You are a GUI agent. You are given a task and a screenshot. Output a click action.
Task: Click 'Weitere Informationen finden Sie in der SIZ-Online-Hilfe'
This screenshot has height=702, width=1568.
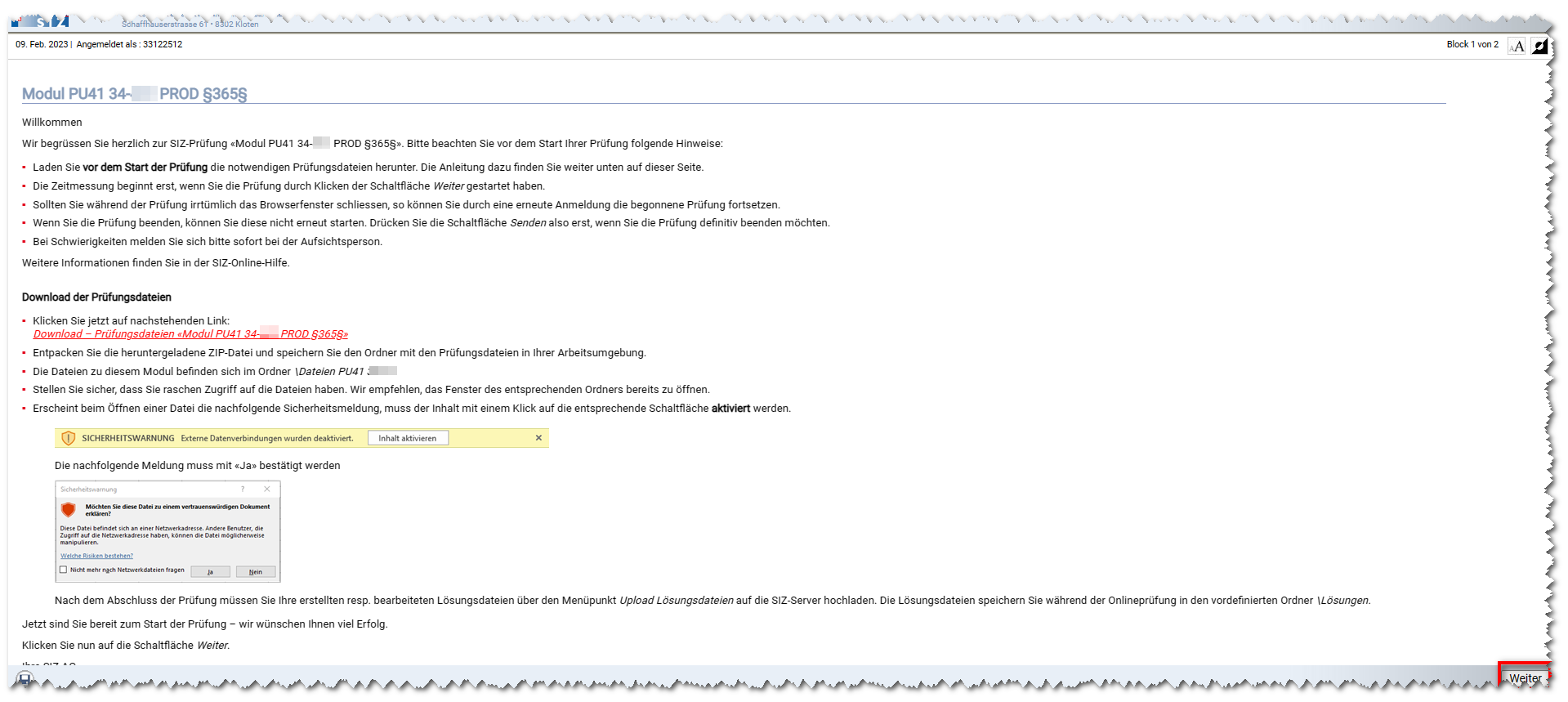point(156,263)
